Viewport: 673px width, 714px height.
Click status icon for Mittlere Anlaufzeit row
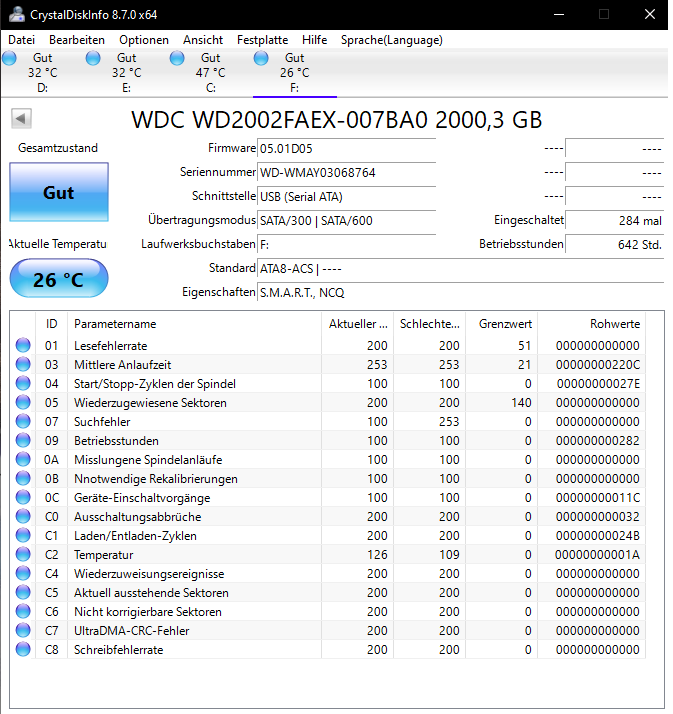[x=23, y=364]
